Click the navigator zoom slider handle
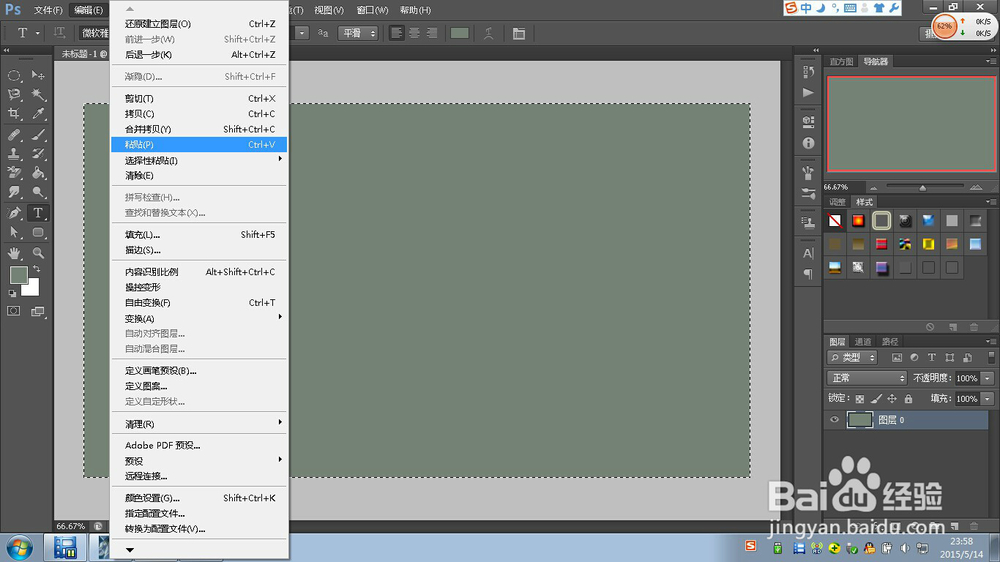The height and width of the screenshot is (562, 1000). click(x=922, y=188)
